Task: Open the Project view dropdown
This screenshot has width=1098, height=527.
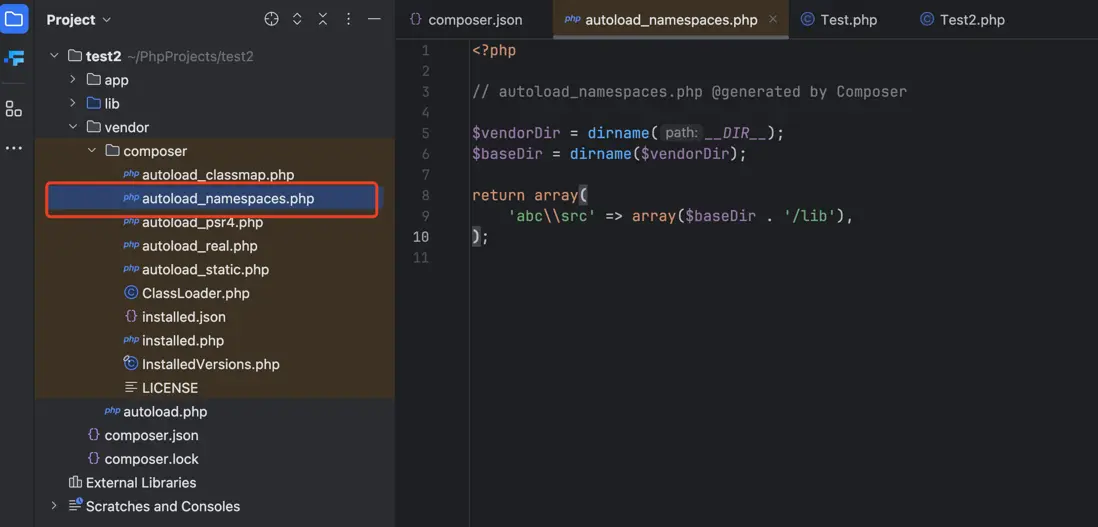Action: (78, 20)
